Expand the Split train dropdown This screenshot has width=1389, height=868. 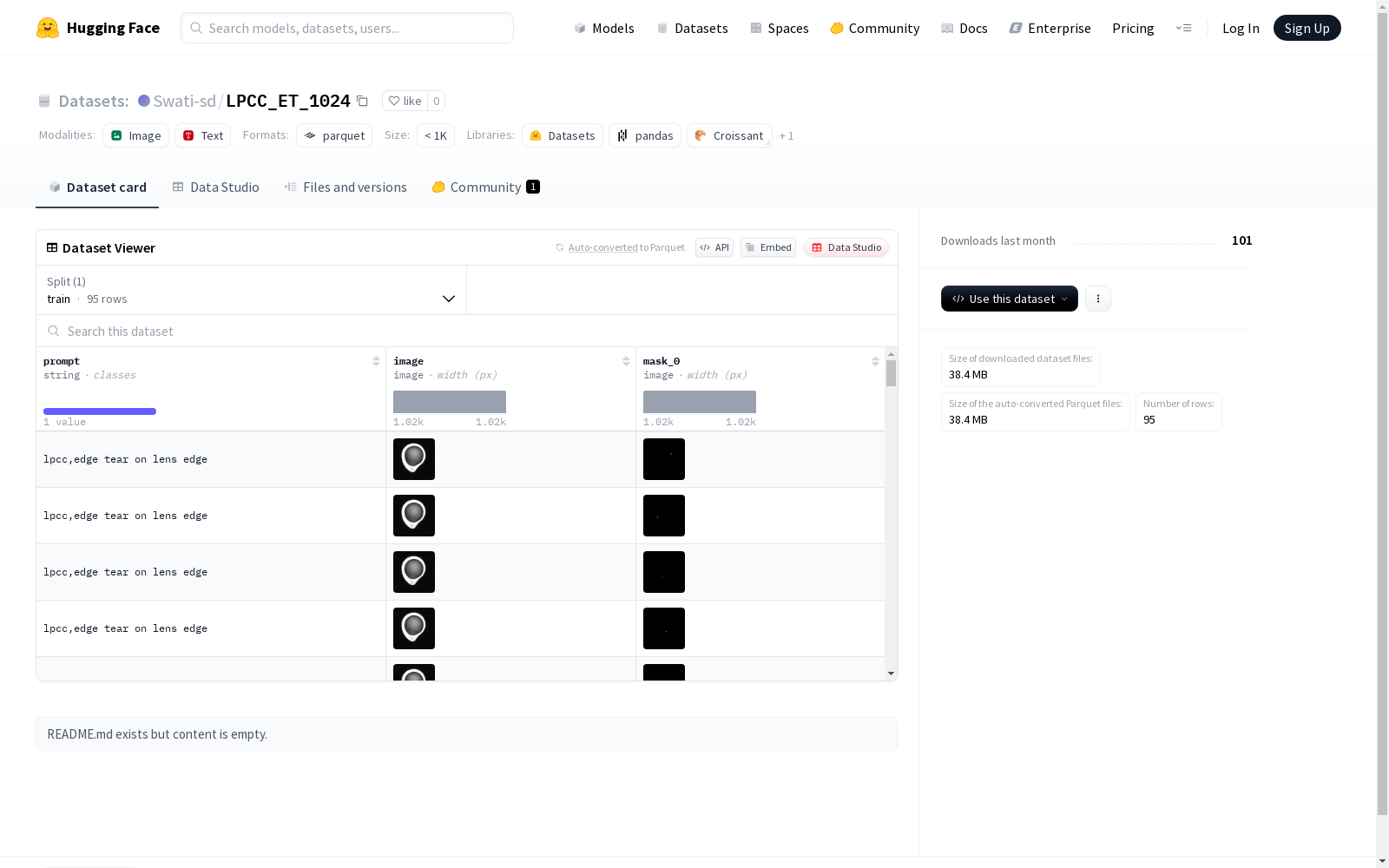pos(252,290)
